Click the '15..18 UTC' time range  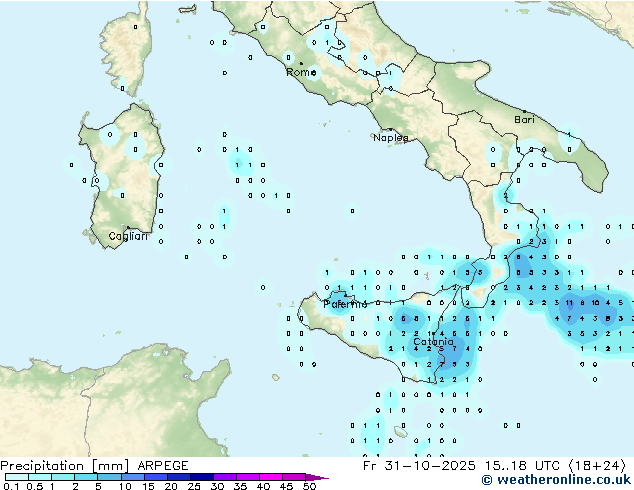522,466
